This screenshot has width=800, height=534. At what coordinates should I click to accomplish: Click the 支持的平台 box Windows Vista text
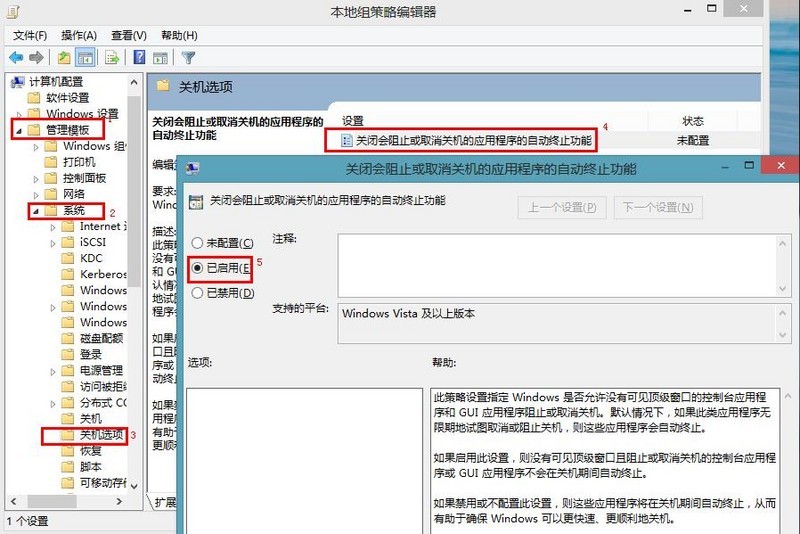[408, 313]
